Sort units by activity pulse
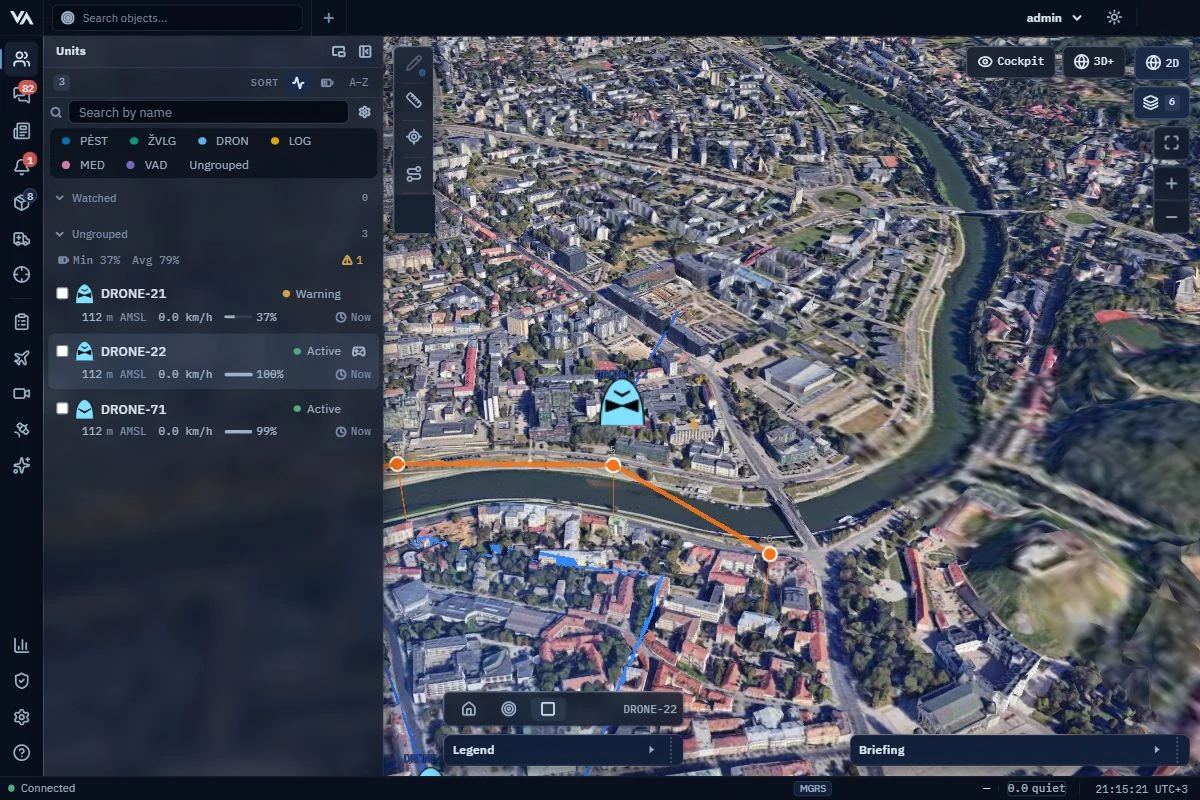 [x=298, y=82]
